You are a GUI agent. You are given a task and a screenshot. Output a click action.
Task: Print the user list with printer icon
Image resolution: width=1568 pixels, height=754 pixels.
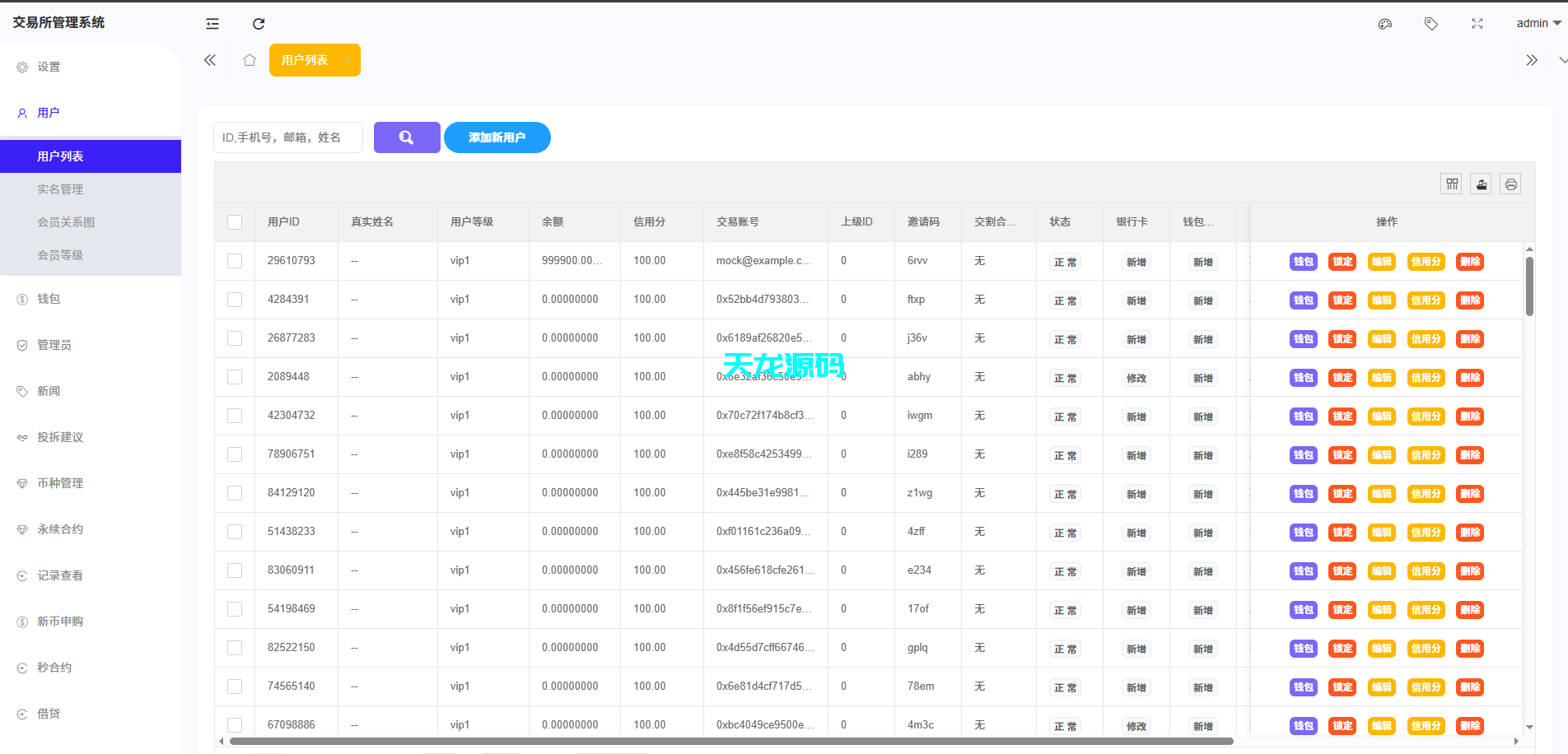[1510, 184]
